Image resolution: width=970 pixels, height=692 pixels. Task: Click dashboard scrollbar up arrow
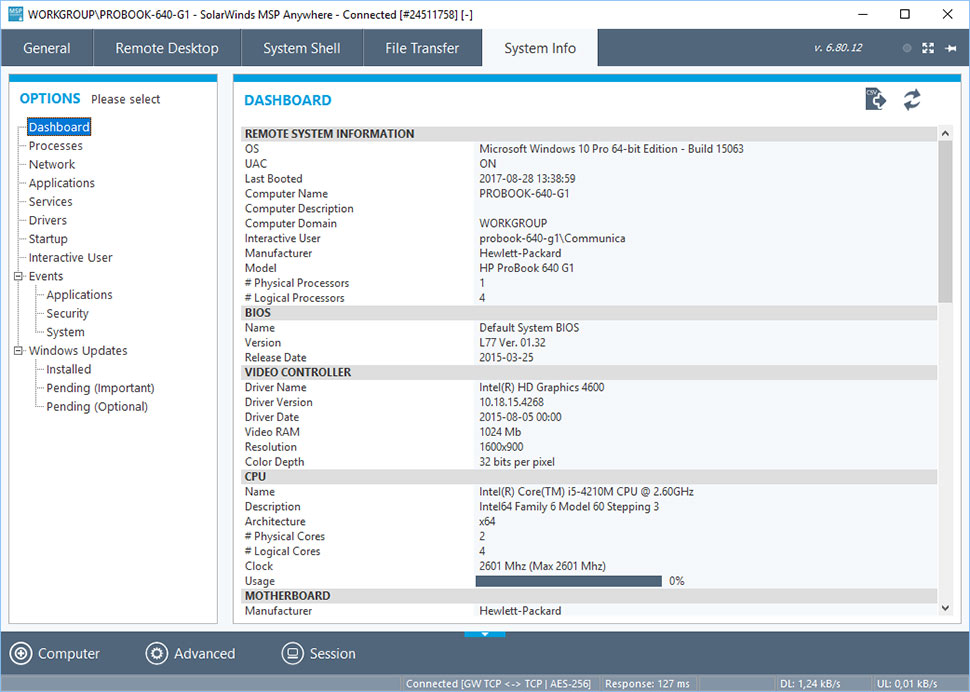(945, 133)
